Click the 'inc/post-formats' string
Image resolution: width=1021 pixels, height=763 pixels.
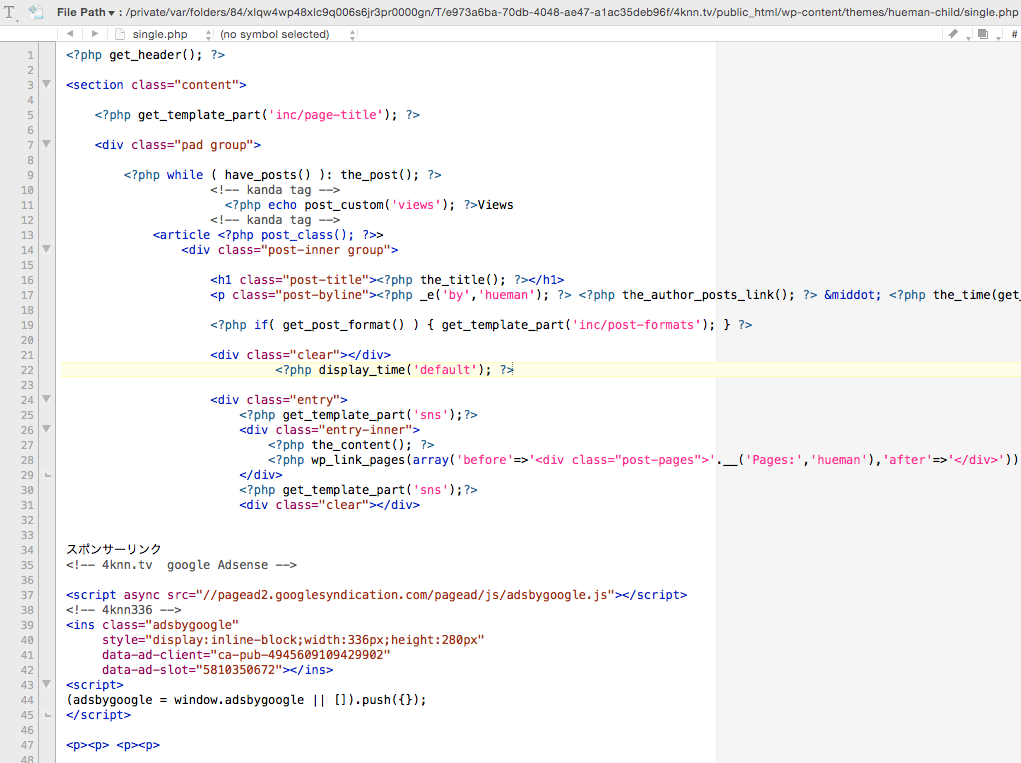[639, 325]
